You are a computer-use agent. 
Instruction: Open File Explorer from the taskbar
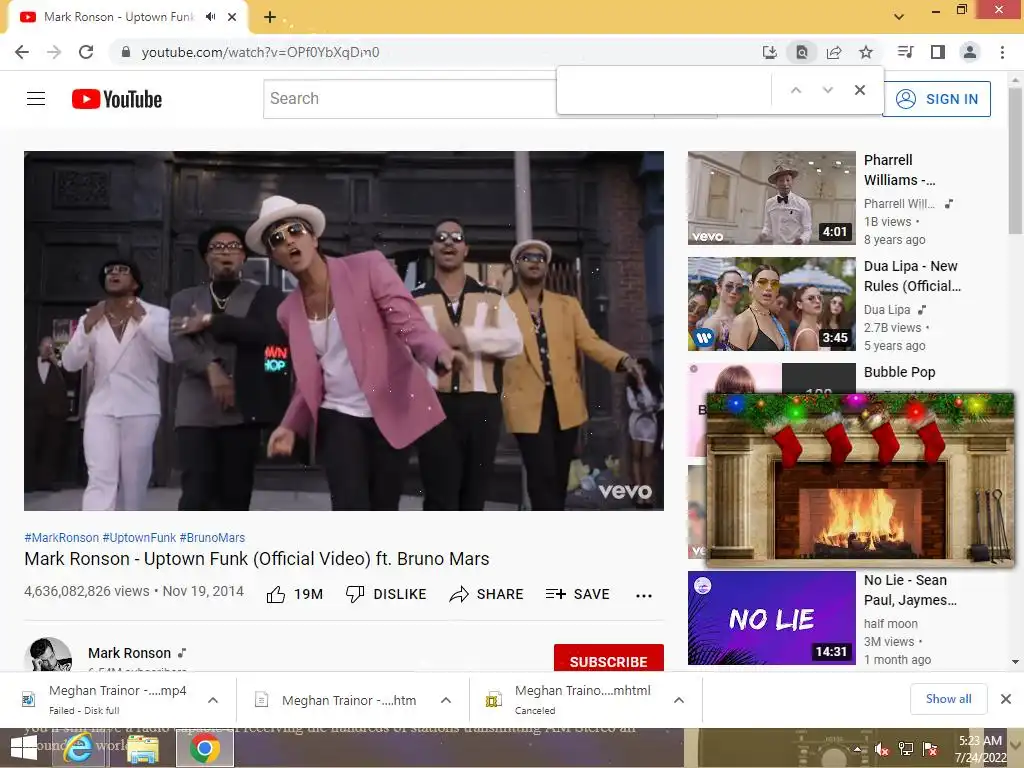coord(142,748)
